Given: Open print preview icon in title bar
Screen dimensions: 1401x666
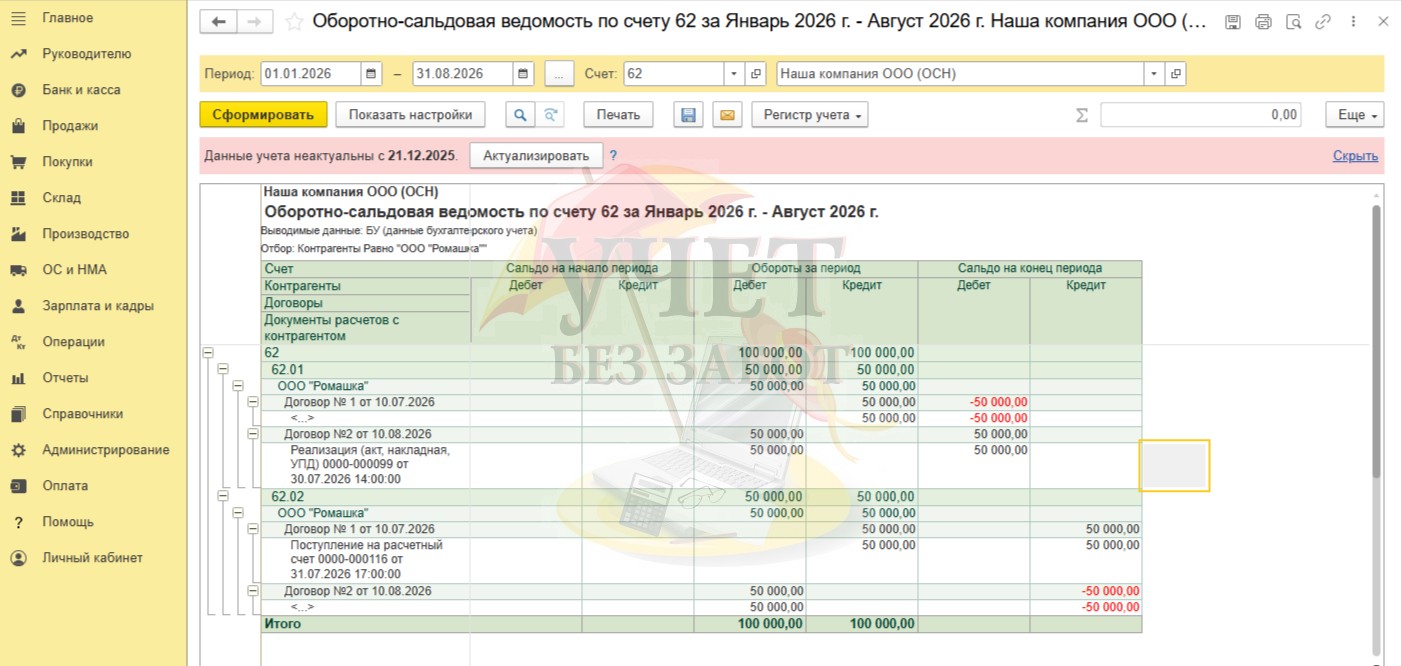Looking at the screenshot, I should [1293, 21].
